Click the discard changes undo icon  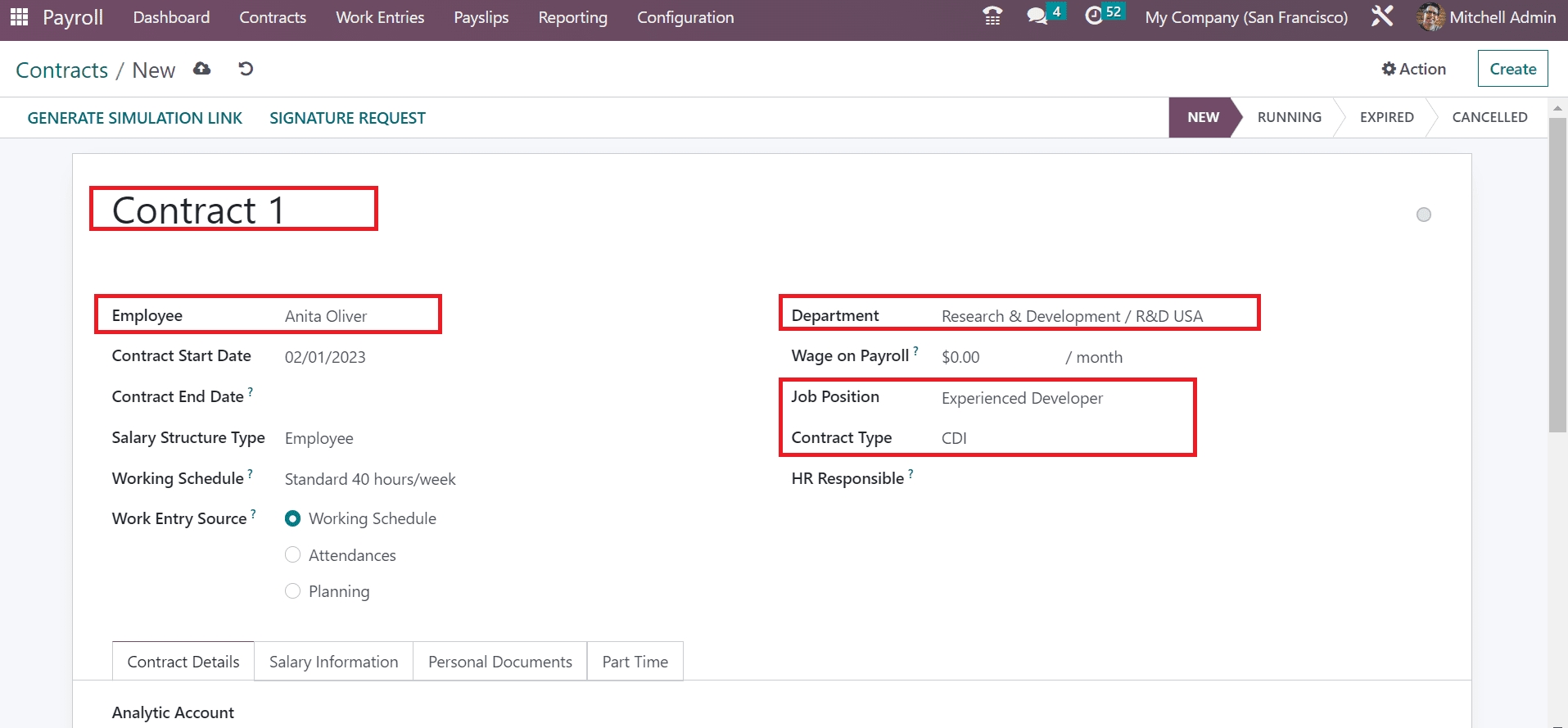(246, 69)
